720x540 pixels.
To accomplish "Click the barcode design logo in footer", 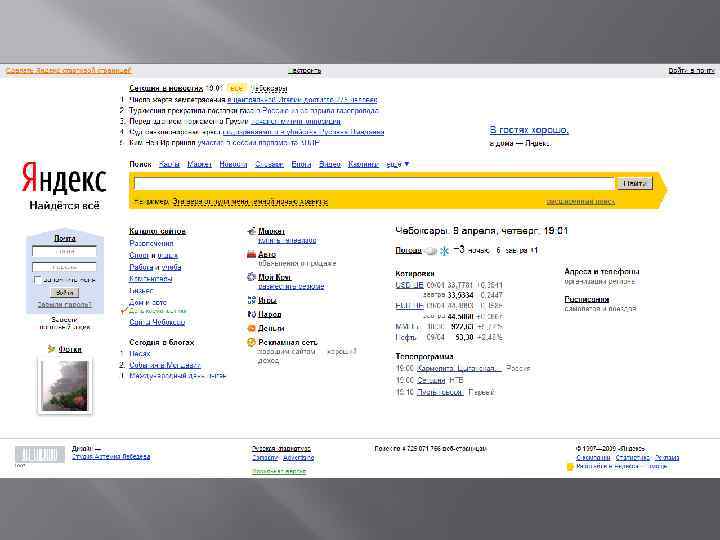I will click(x=39, y=455).
